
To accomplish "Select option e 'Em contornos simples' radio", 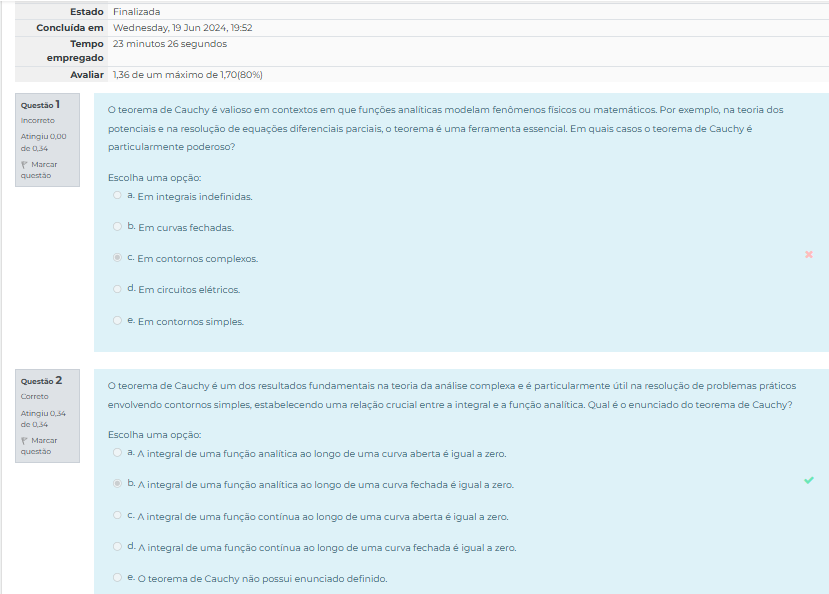I will 117,320.
